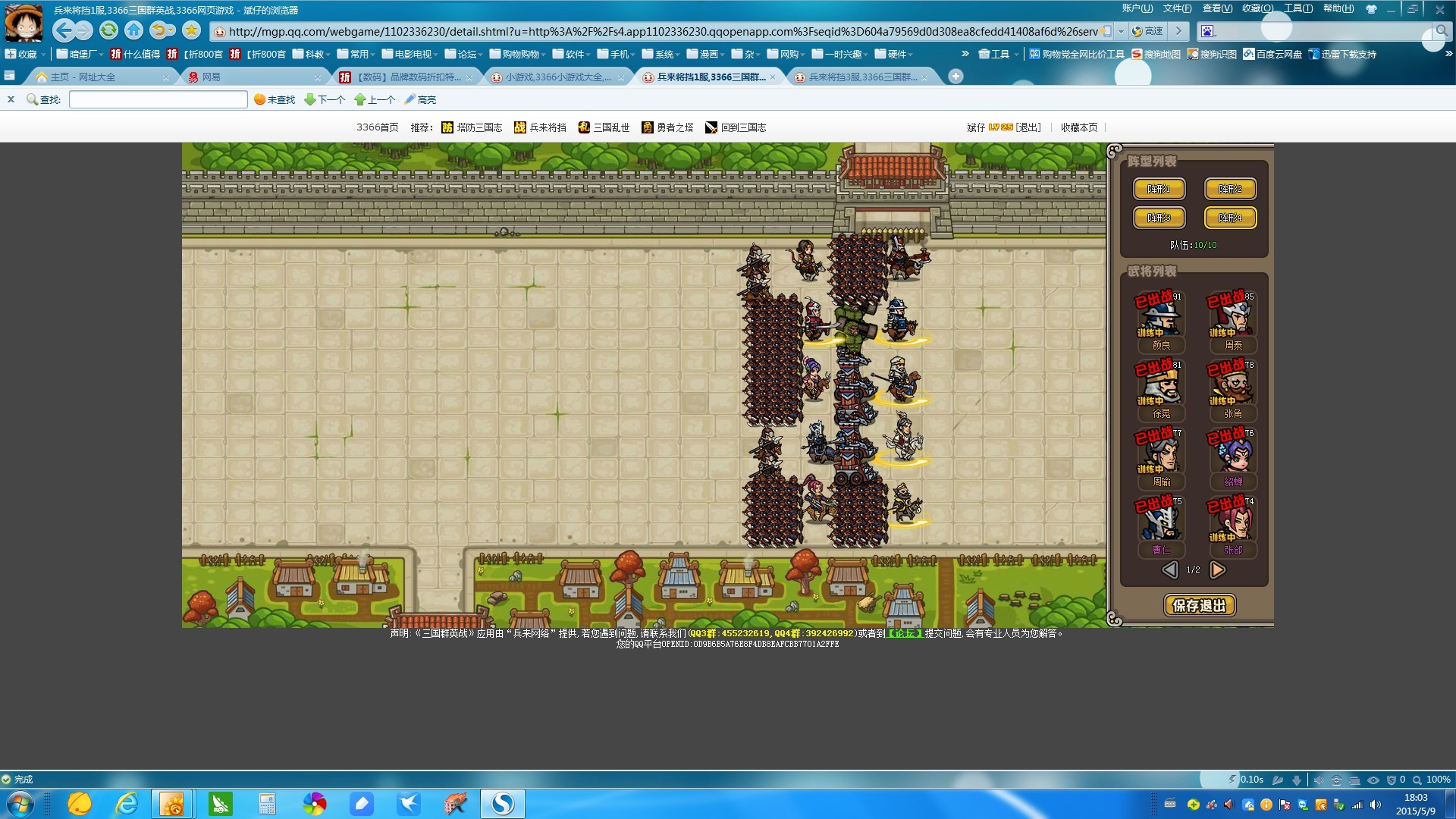
Task: Click the 保存退出 save and exit button
Action: point(1200,605)
